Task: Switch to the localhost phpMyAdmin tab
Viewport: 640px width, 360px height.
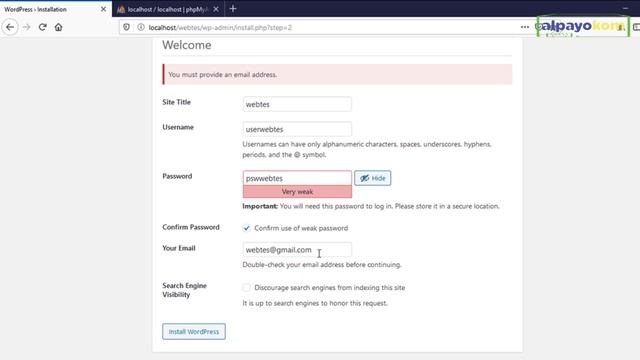Action: pyautogui.click(x=167, y=9)
